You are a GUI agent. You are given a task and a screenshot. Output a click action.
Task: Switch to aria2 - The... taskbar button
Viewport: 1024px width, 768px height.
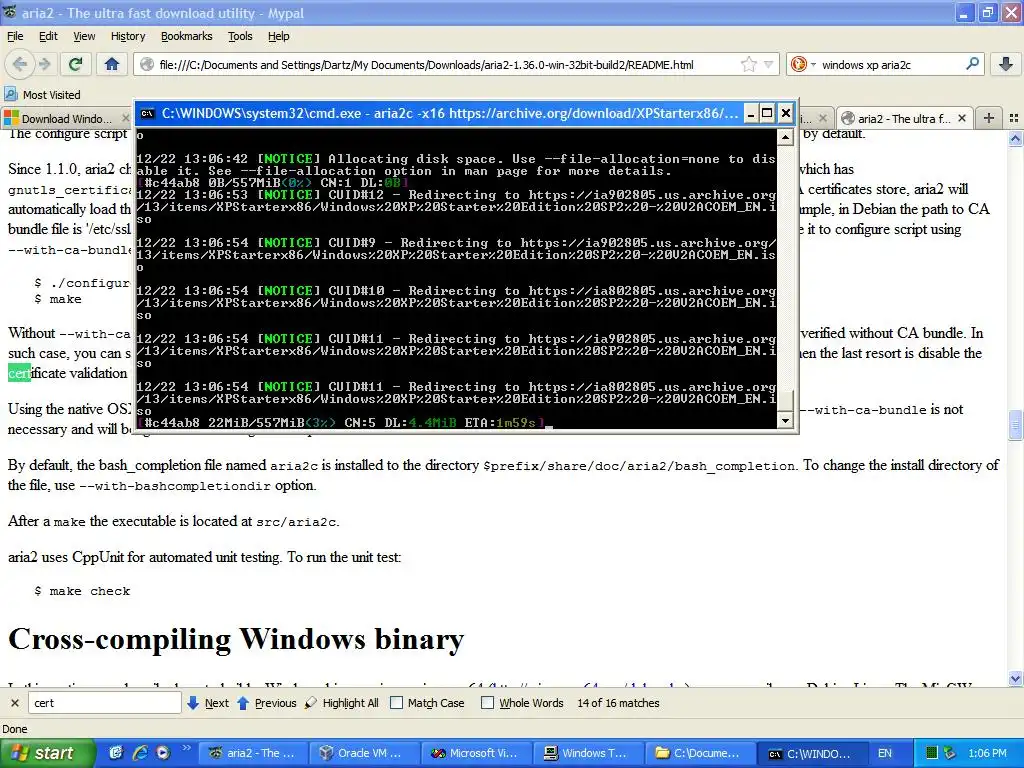click(x=251, y=753)
